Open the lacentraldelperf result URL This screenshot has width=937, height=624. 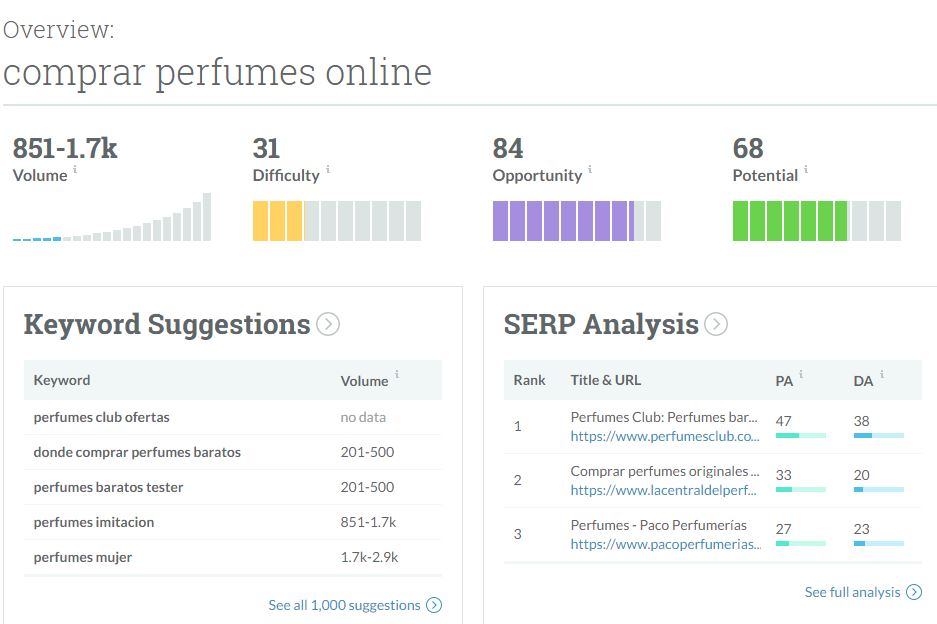point(665,490)
